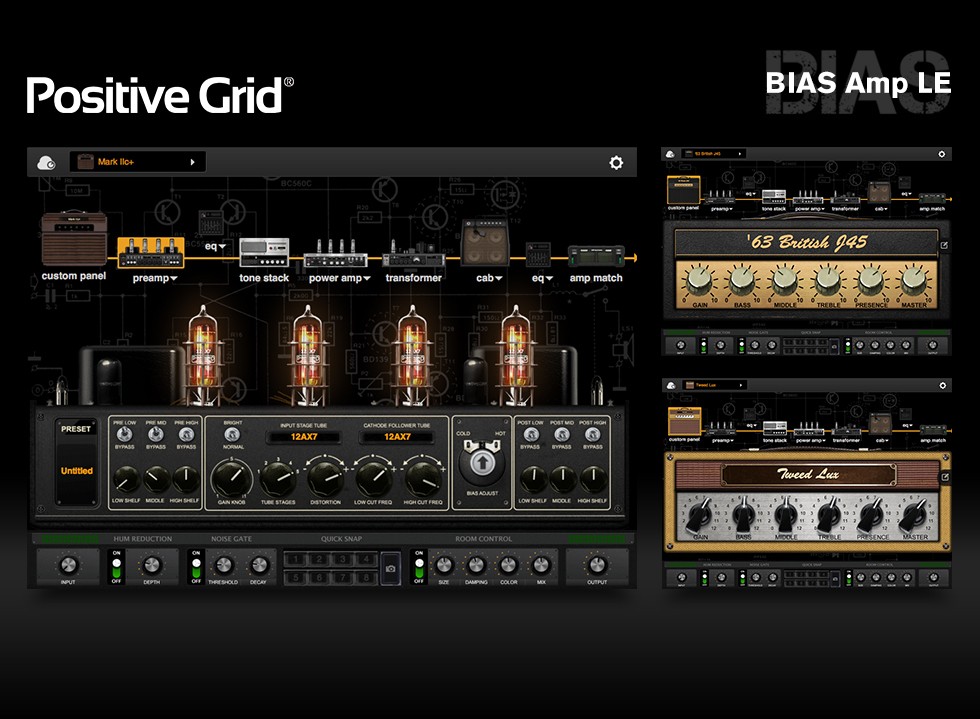Expand the preamp dropdown arrow in Mark IIc+ window

pos(174,278)
